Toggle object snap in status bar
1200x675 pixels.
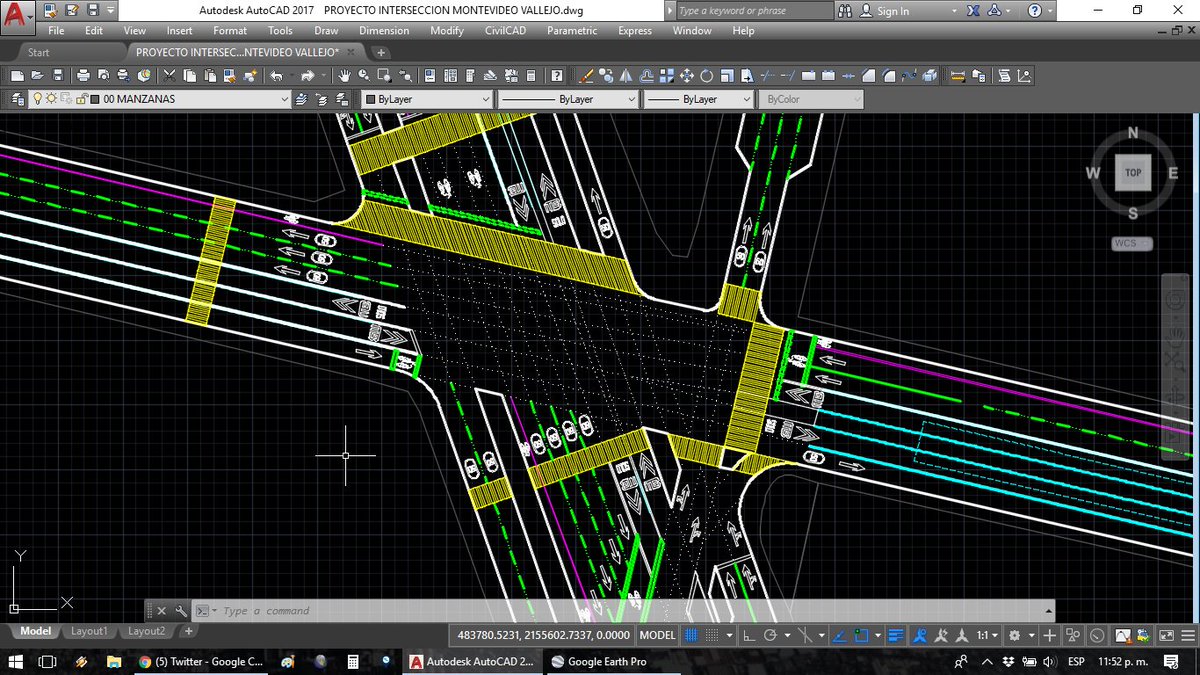861,635
